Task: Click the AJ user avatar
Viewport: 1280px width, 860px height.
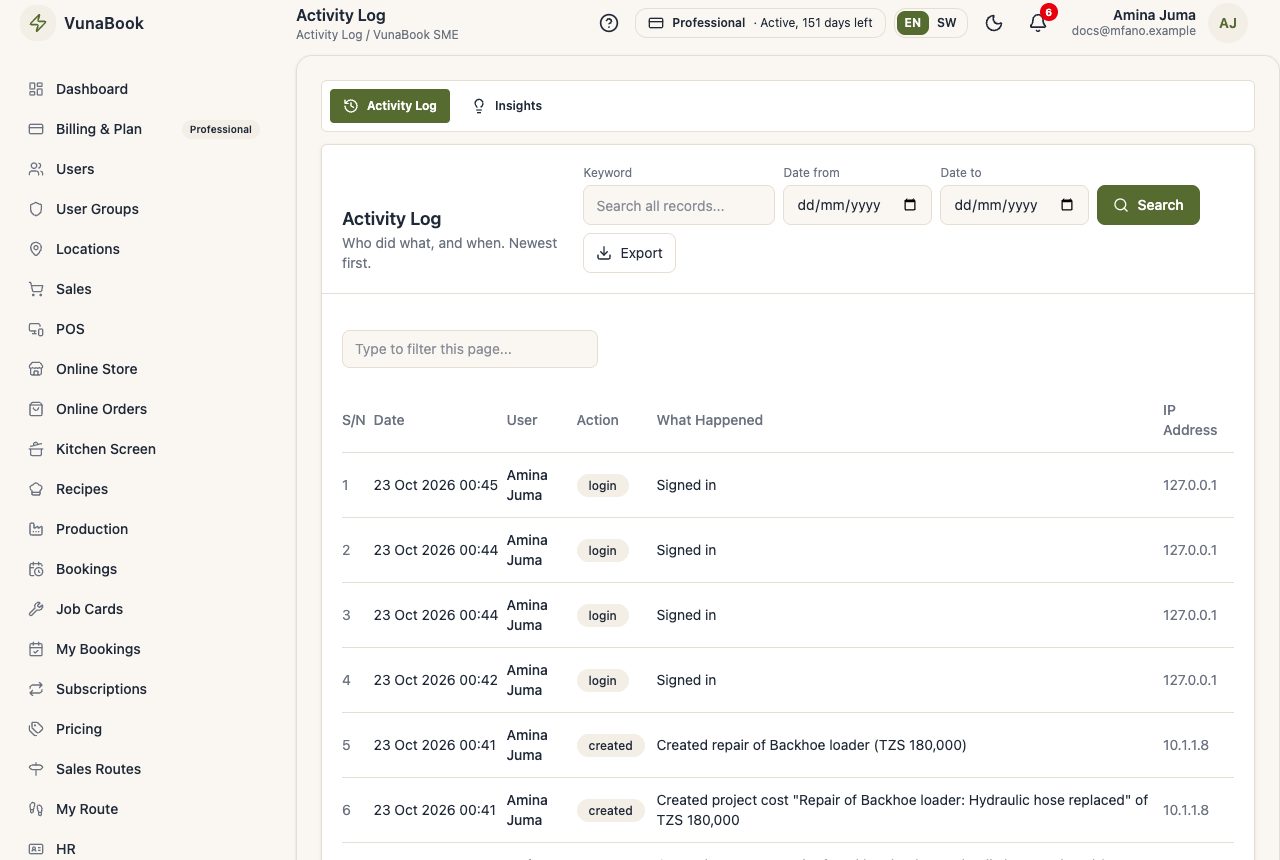Action: (x=1228, y=23)
